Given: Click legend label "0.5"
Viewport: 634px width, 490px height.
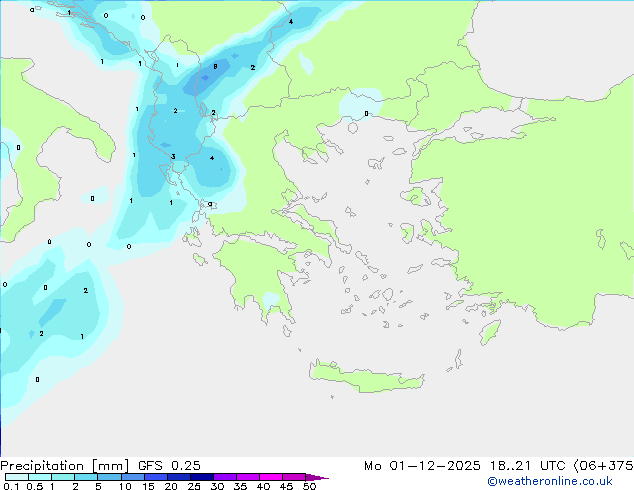Looking at the screenshot, I should pyautogui.click(x=34, y=486).
